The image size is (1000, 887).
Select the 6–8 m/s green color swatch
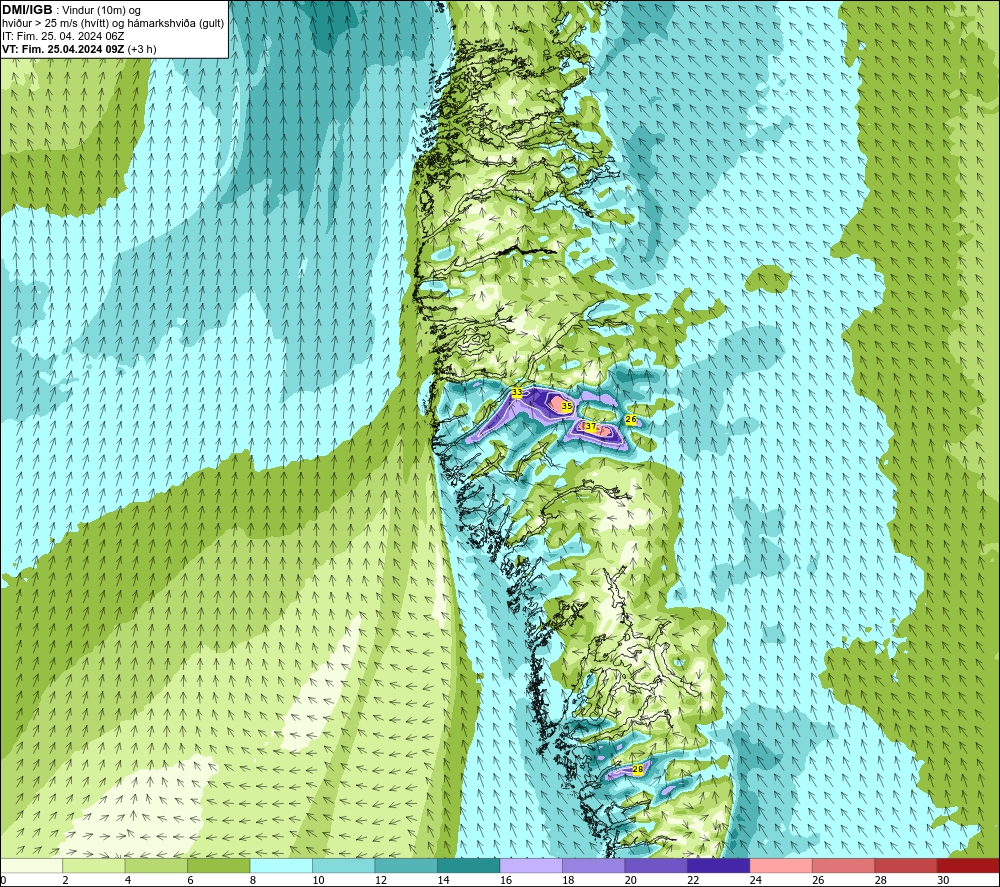219,865
